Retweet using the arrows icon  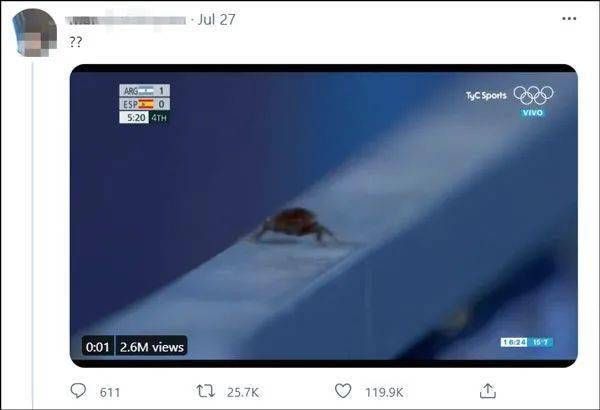coord(205,391)
